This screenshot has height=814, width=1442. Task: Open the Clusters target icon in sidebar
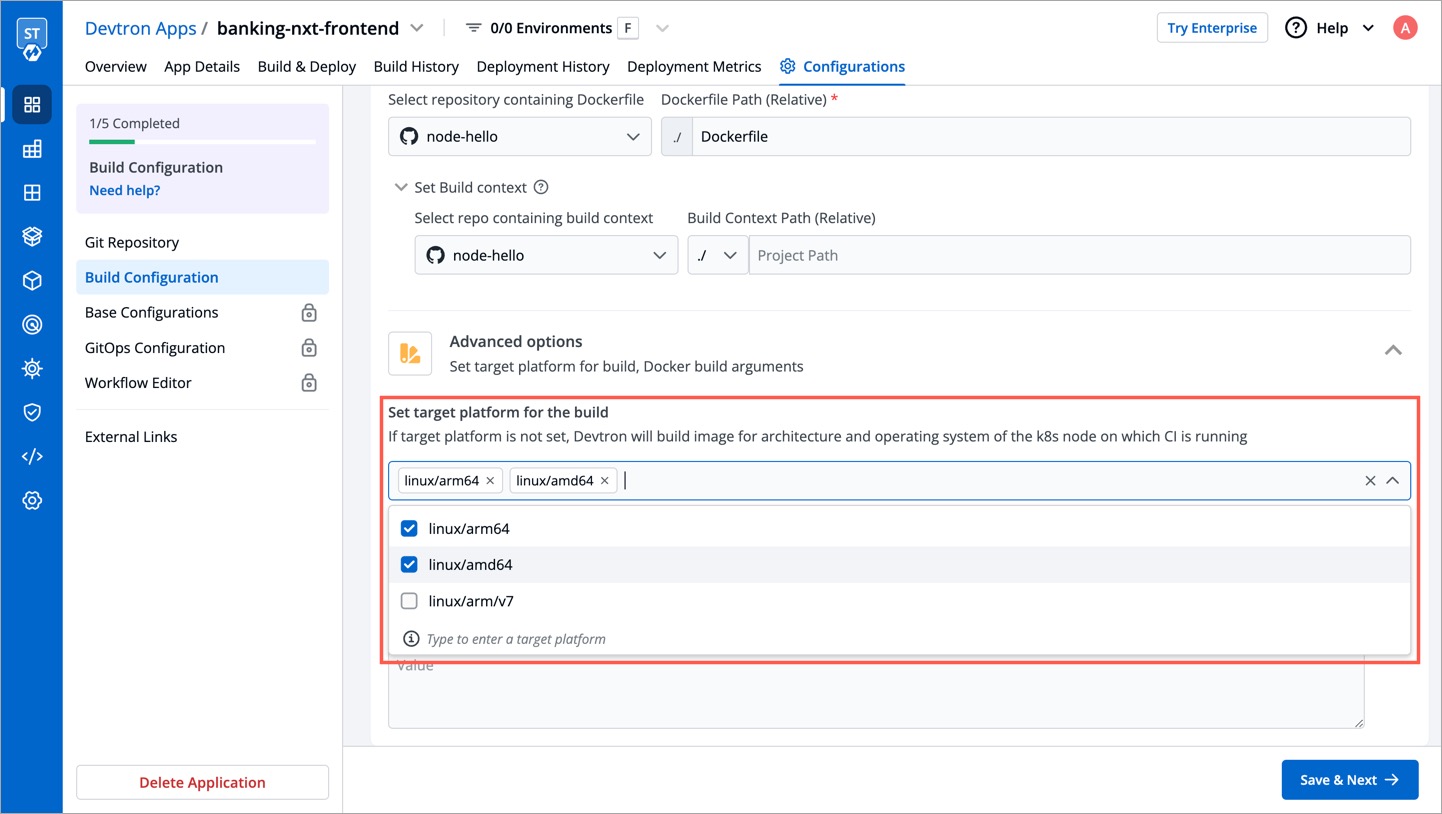[x=32, y=324]
